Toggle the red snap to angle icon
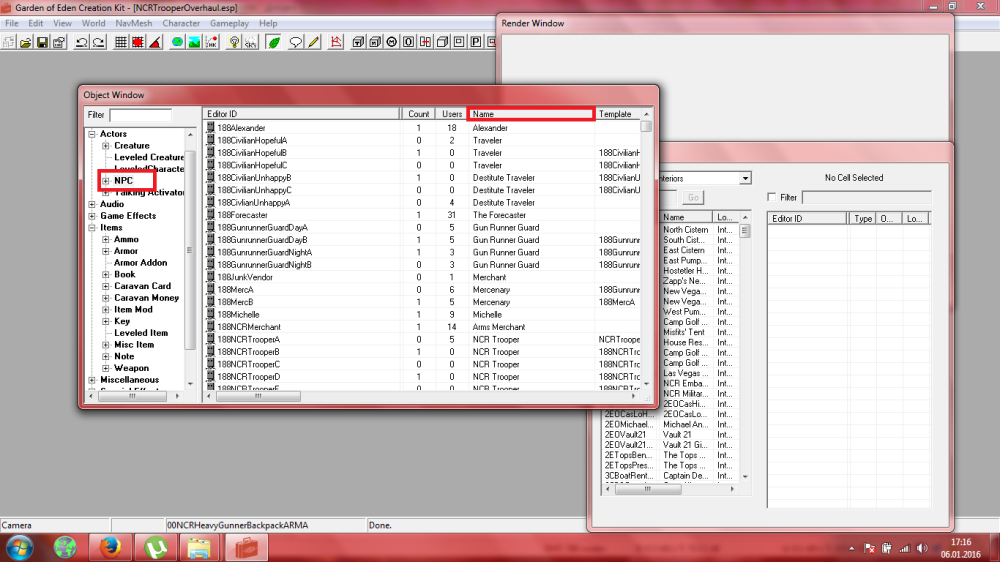Image resolution: width=1000 pixels, height=562 pixels. click(138, 43)
